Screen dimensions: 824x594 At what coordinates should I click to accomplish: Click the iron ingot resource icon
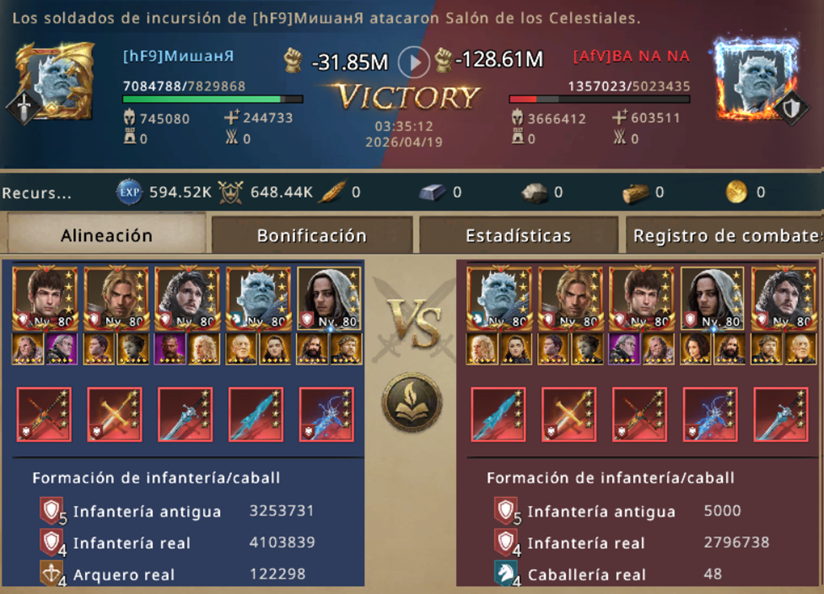[432, 192]
